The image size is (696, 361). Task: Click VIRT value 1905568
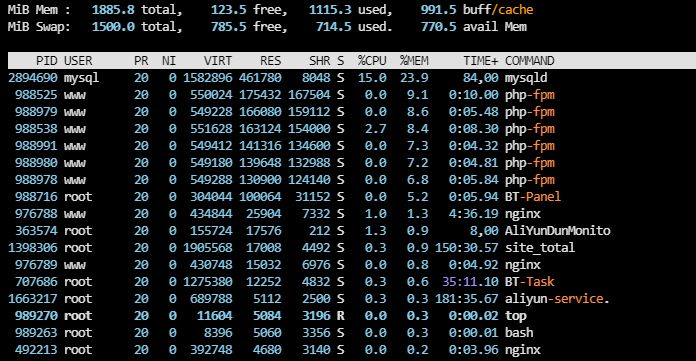(x=207, y=248)
